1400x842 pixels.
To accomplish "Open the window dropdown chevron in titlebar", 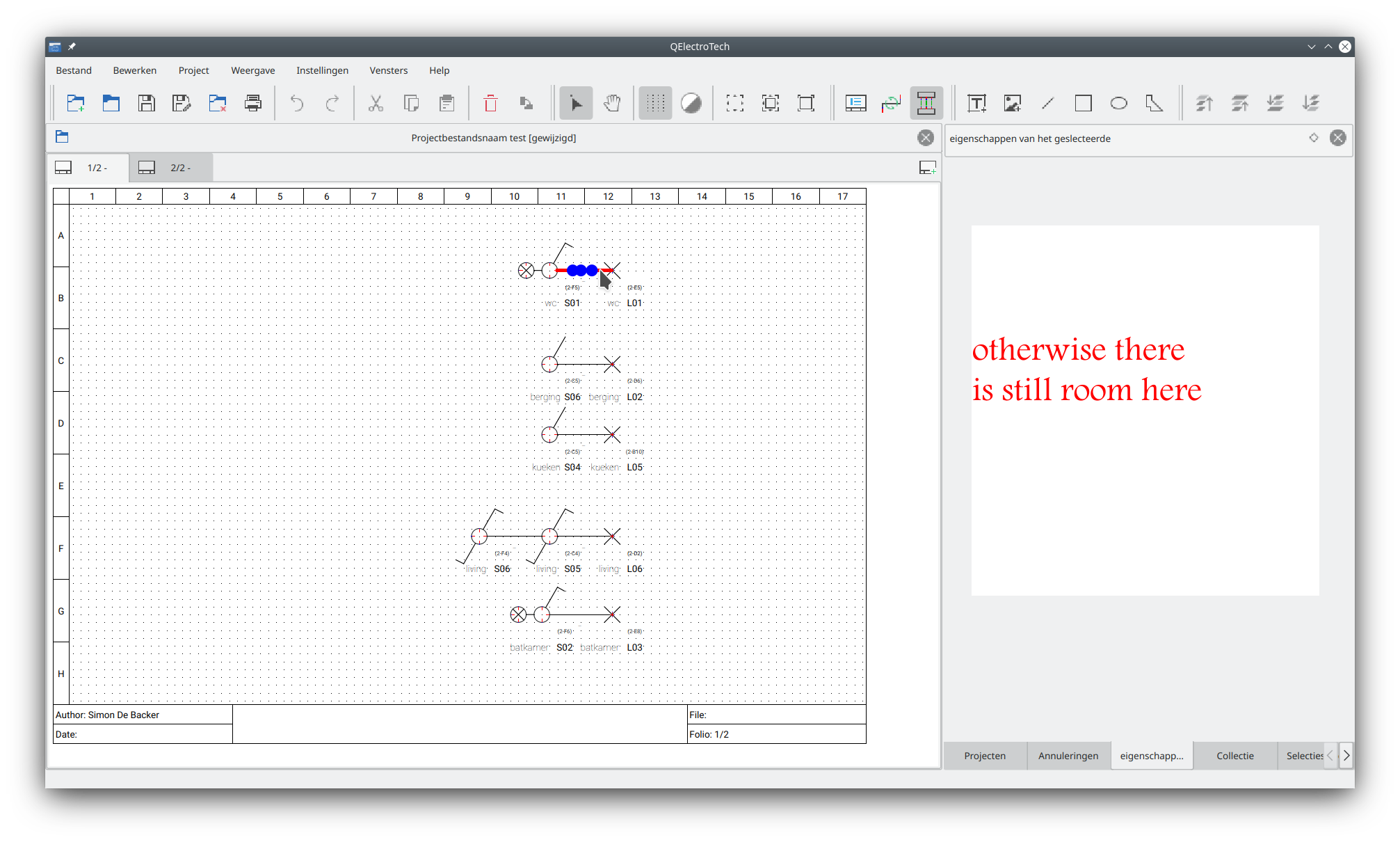I will [1311, 47].
